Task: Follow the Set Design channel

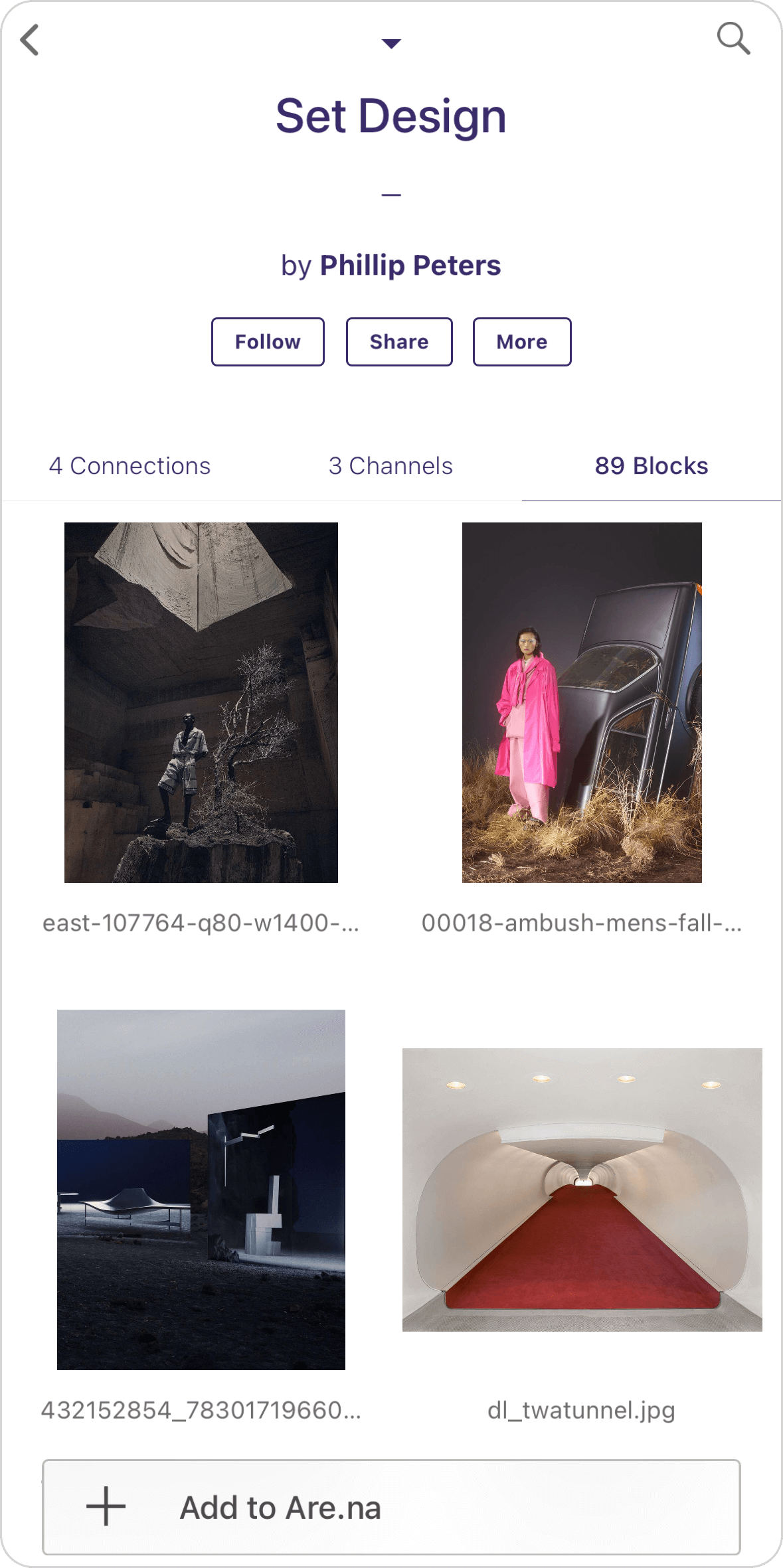Action: [x=268, y=342]
